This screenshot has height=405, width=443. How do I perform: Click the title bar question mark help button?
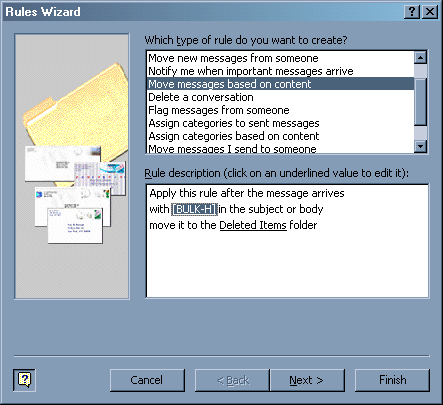coord(412,12)
